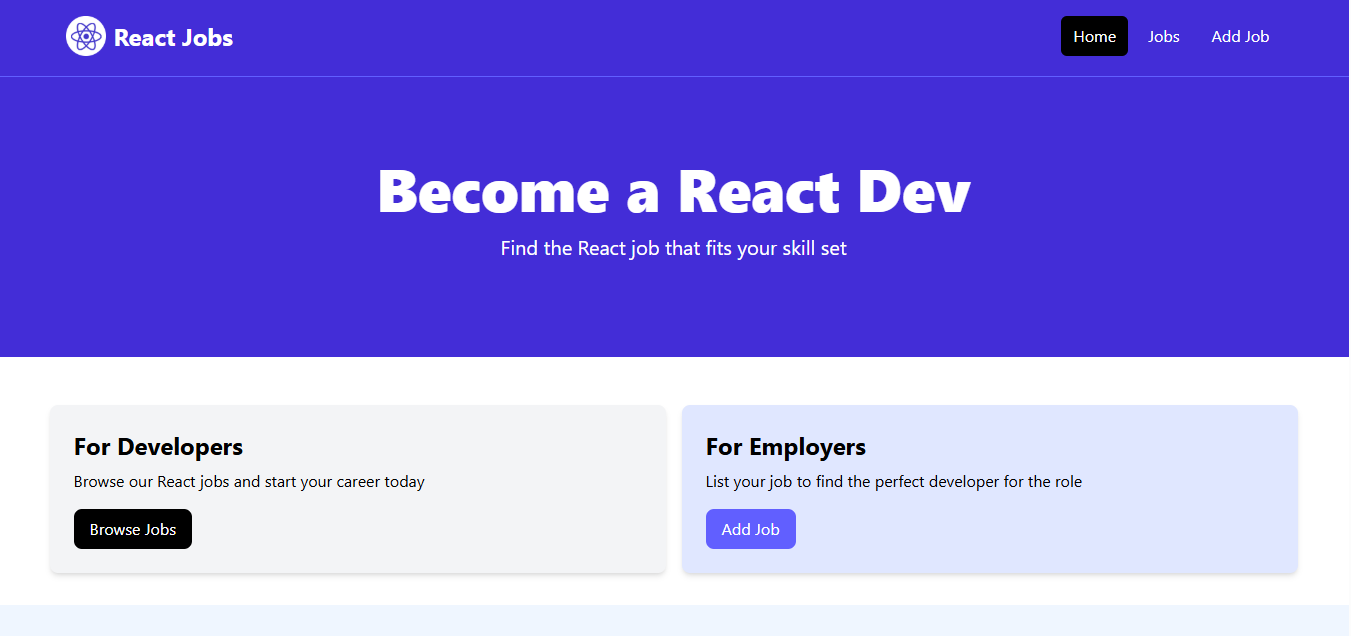Click the For Employers heading
The width and height of the screenshot is (1351, 636).
[x=785, y=446]
